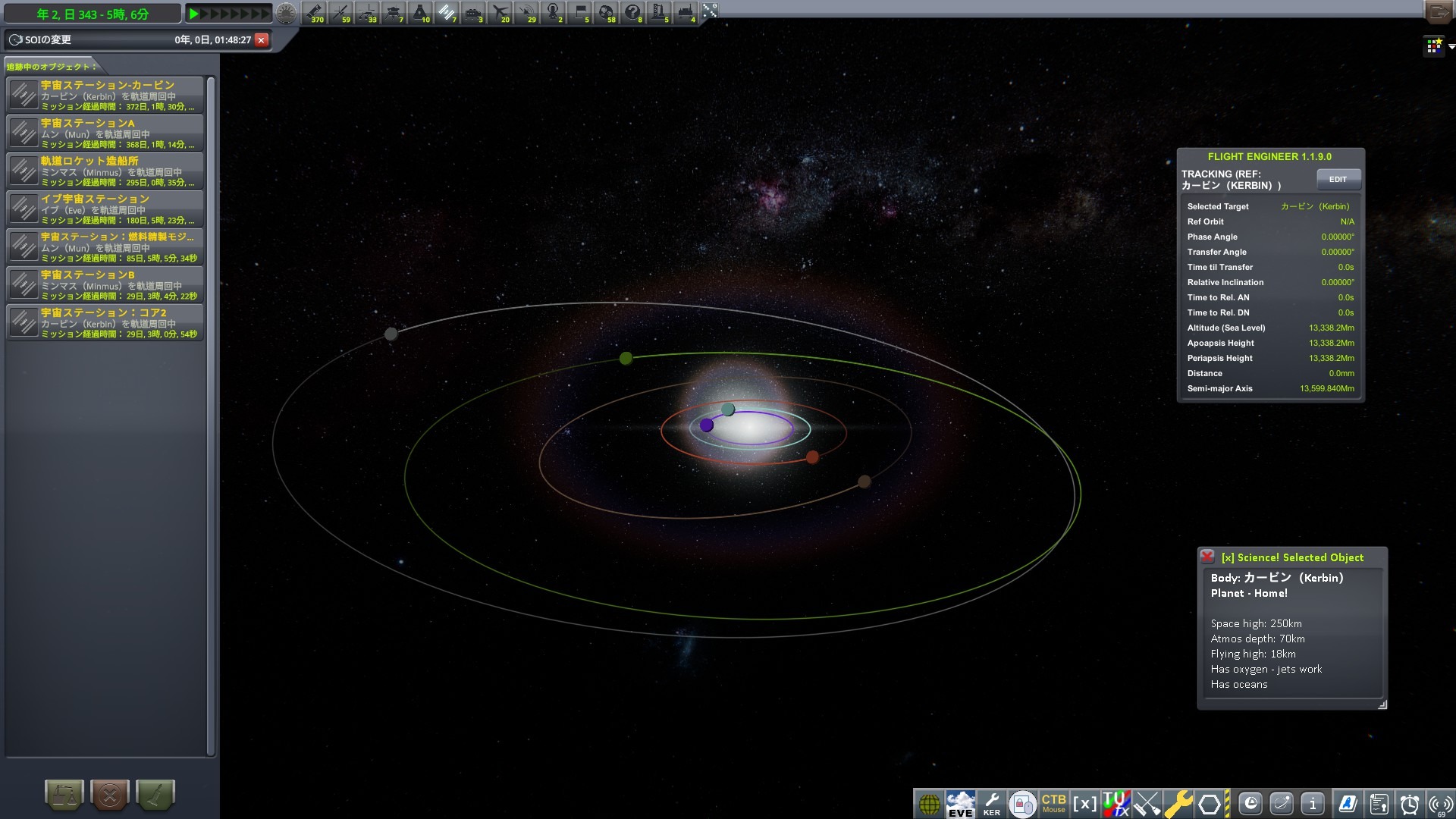This screenshot has height=819, width=1456.
Task: Click EDIT in the Flight Engineer panel
Action: [1338, 180]
